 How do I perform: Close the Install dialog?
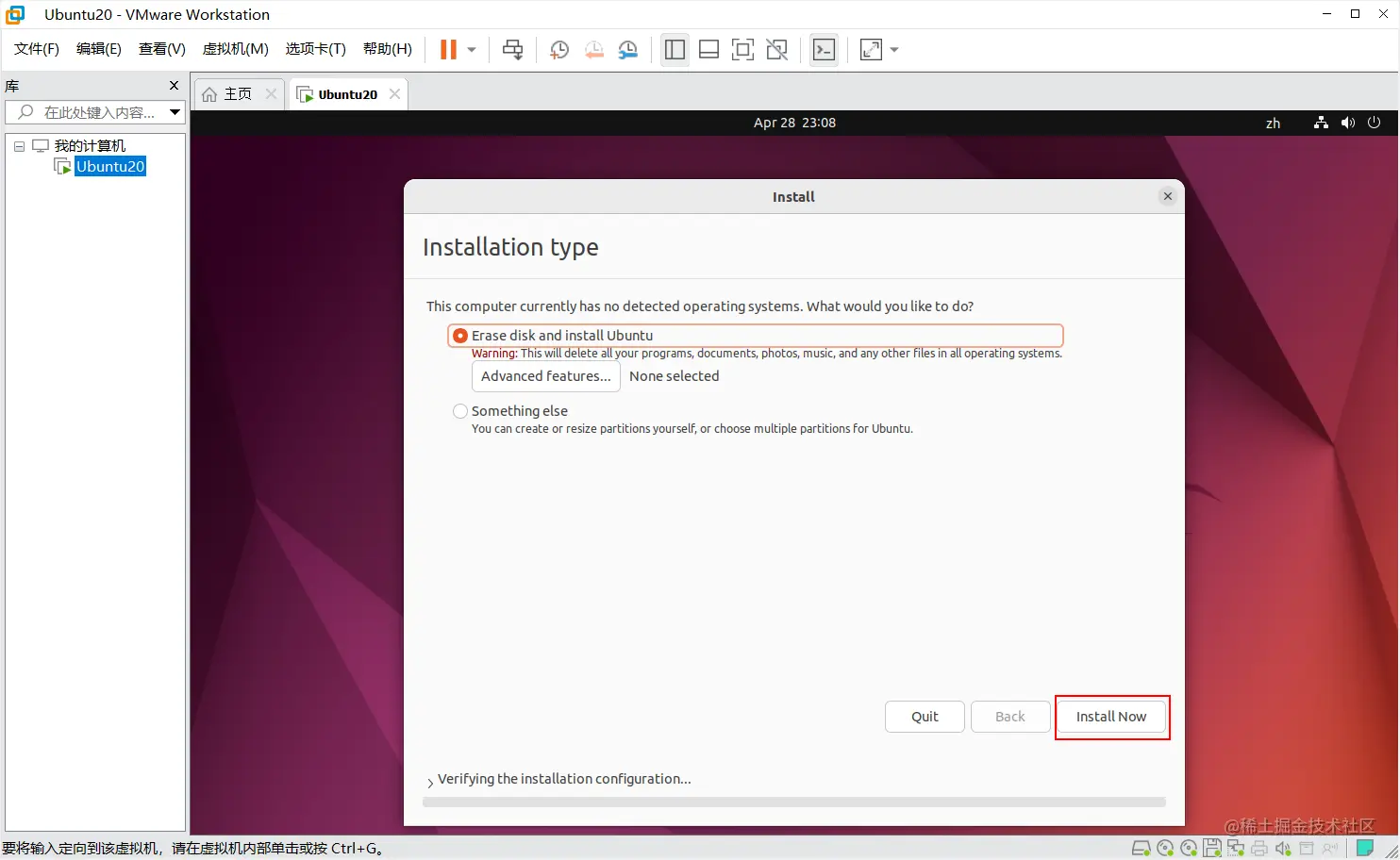click(x=1168, y=196)
